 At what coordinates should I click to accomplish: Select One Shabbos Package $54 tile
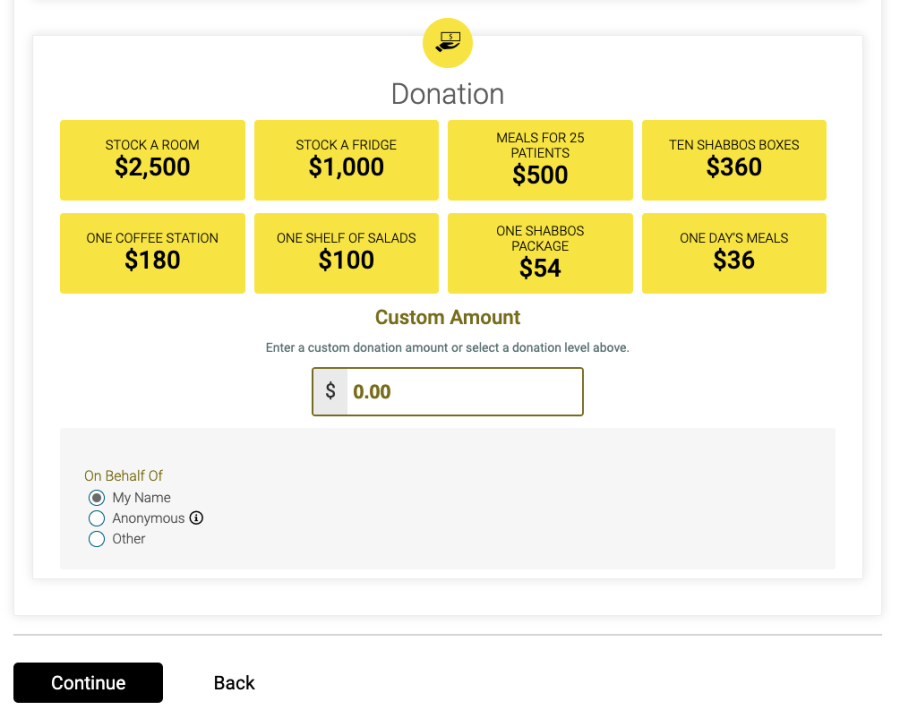(x=540, y=253)
